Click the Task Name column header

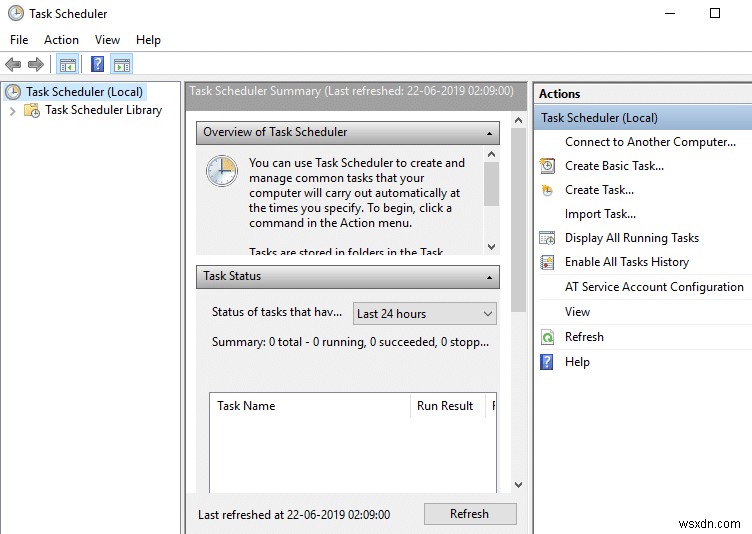pos(310,406)
